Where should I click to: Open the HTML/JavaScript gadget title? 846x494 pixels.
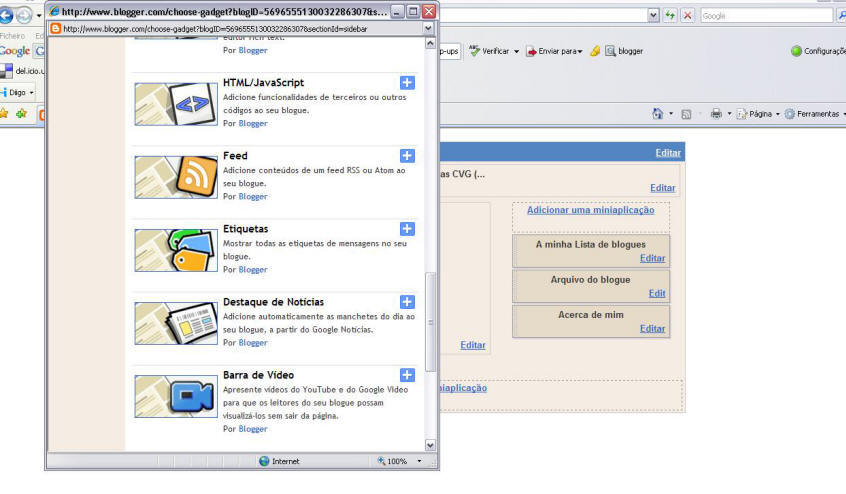point(263,83)
